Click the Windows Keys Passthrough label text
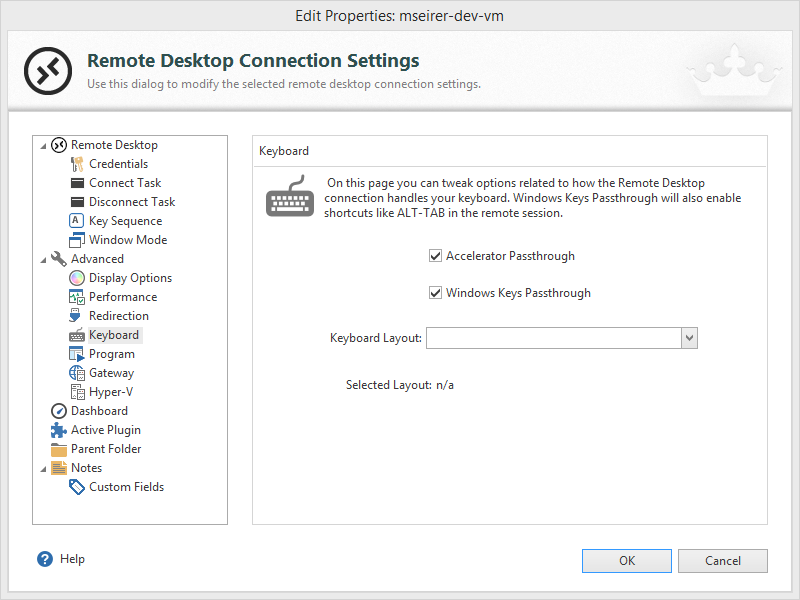Viewport: 800px width, 600px height. coord(518,293)
